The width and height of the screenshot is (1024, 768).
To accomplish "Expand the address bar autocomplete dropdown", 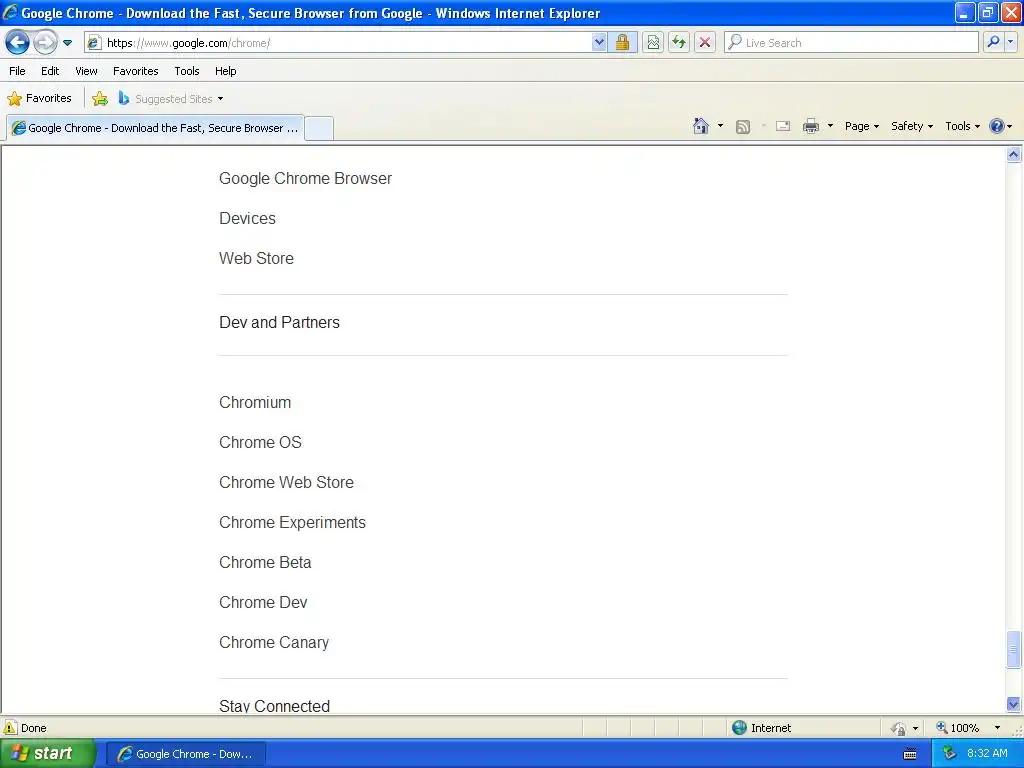I will [599, 43].
